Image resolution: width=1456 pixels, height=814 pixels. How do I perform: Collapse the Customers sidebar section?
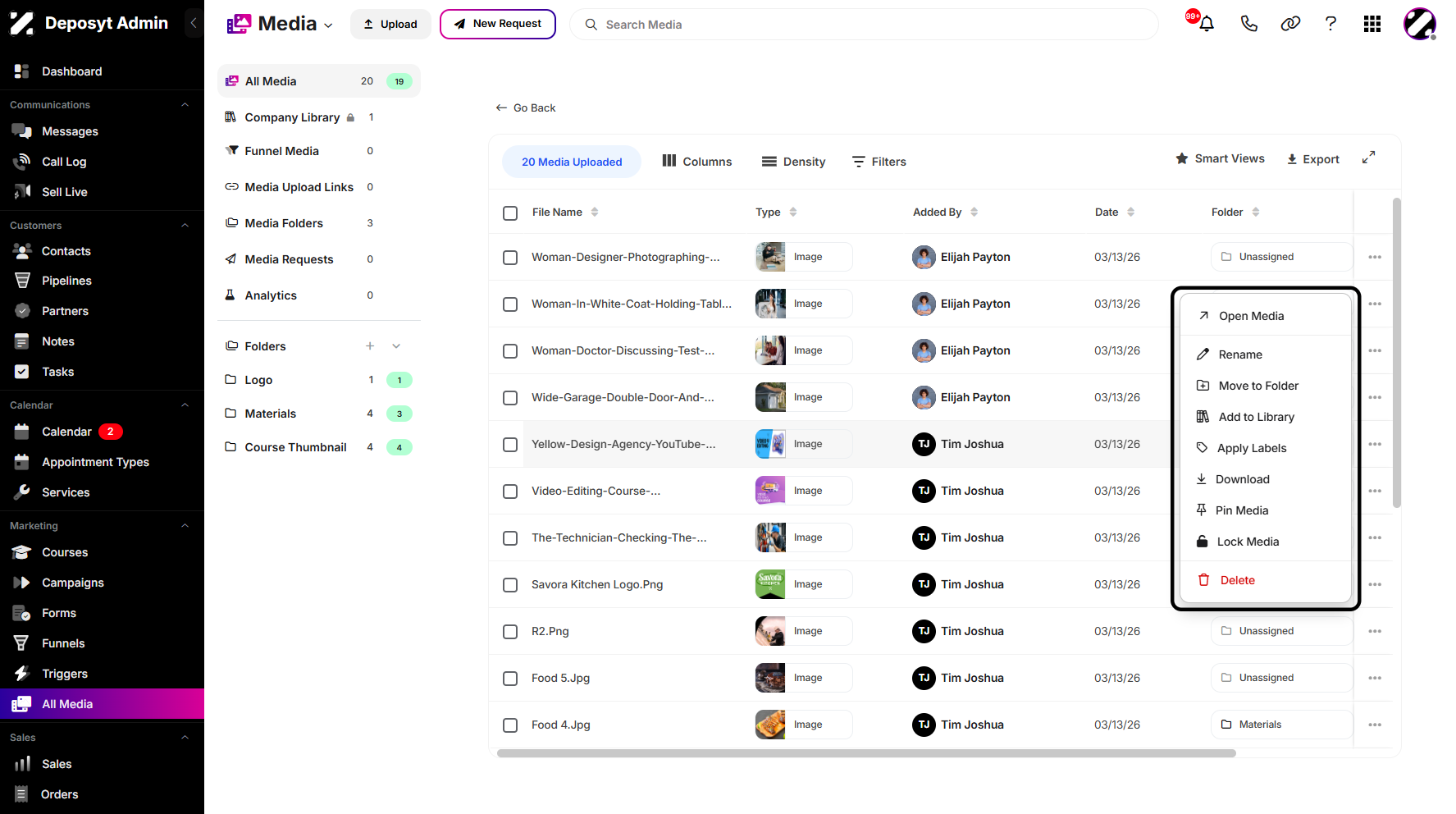click(185, 226)
